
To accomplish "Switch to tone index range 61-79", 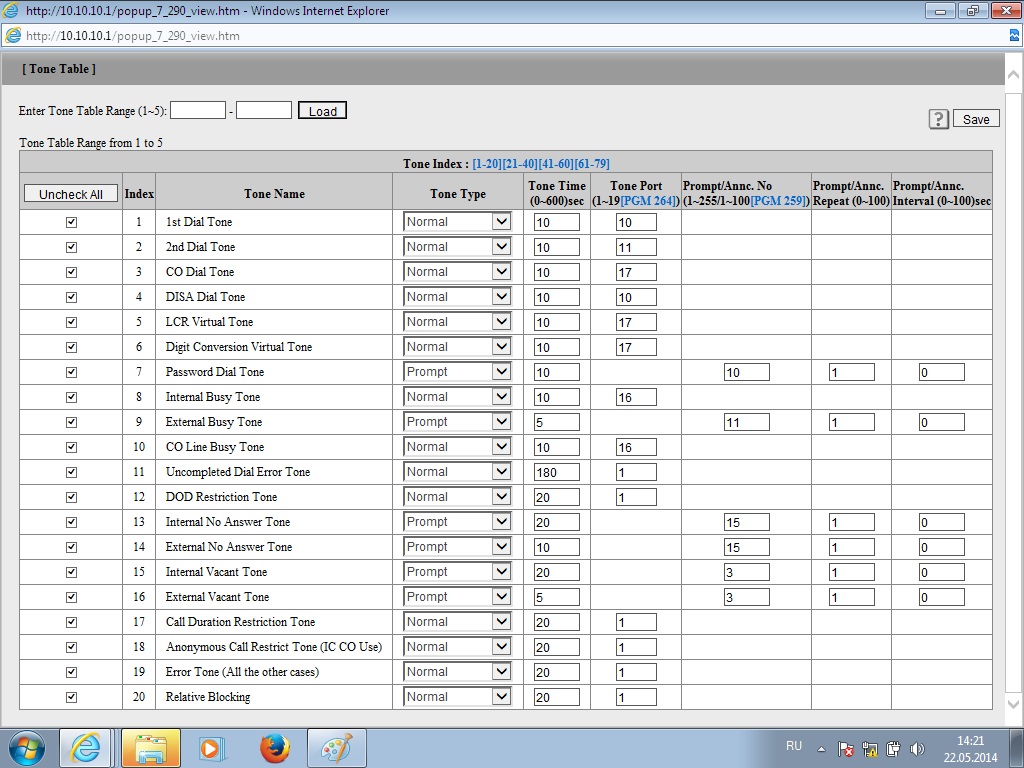I will tap(592, 163).
